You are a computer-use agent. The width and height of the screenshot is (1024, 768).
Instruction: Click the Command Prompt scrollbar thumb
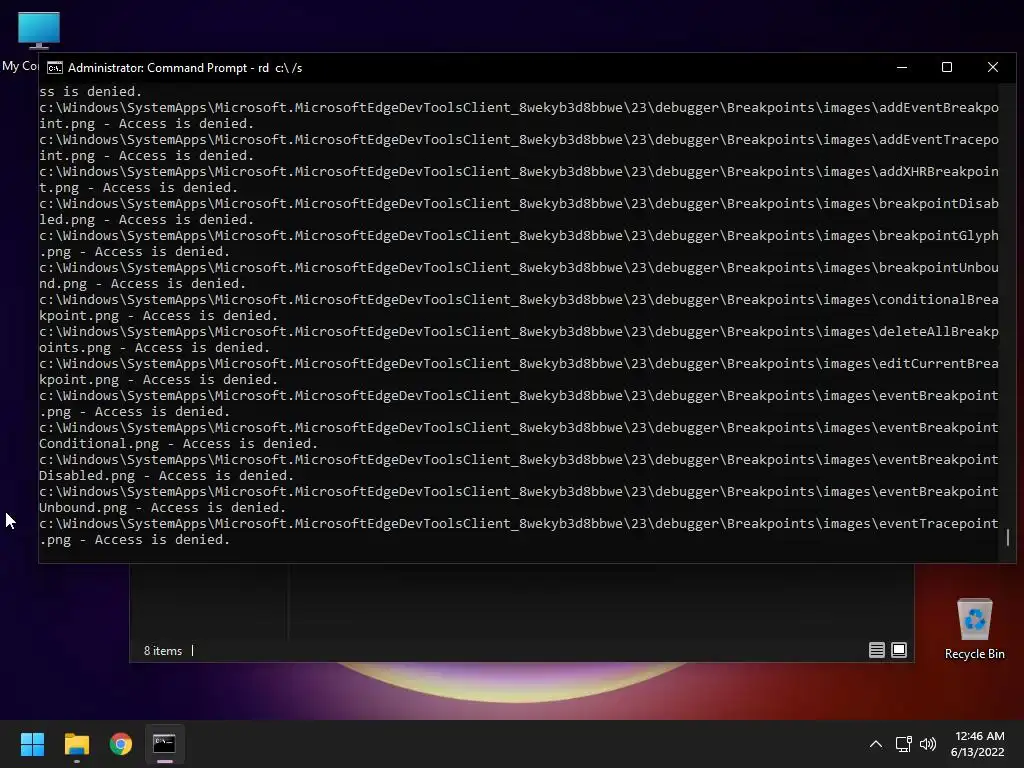coord(1008,537)
